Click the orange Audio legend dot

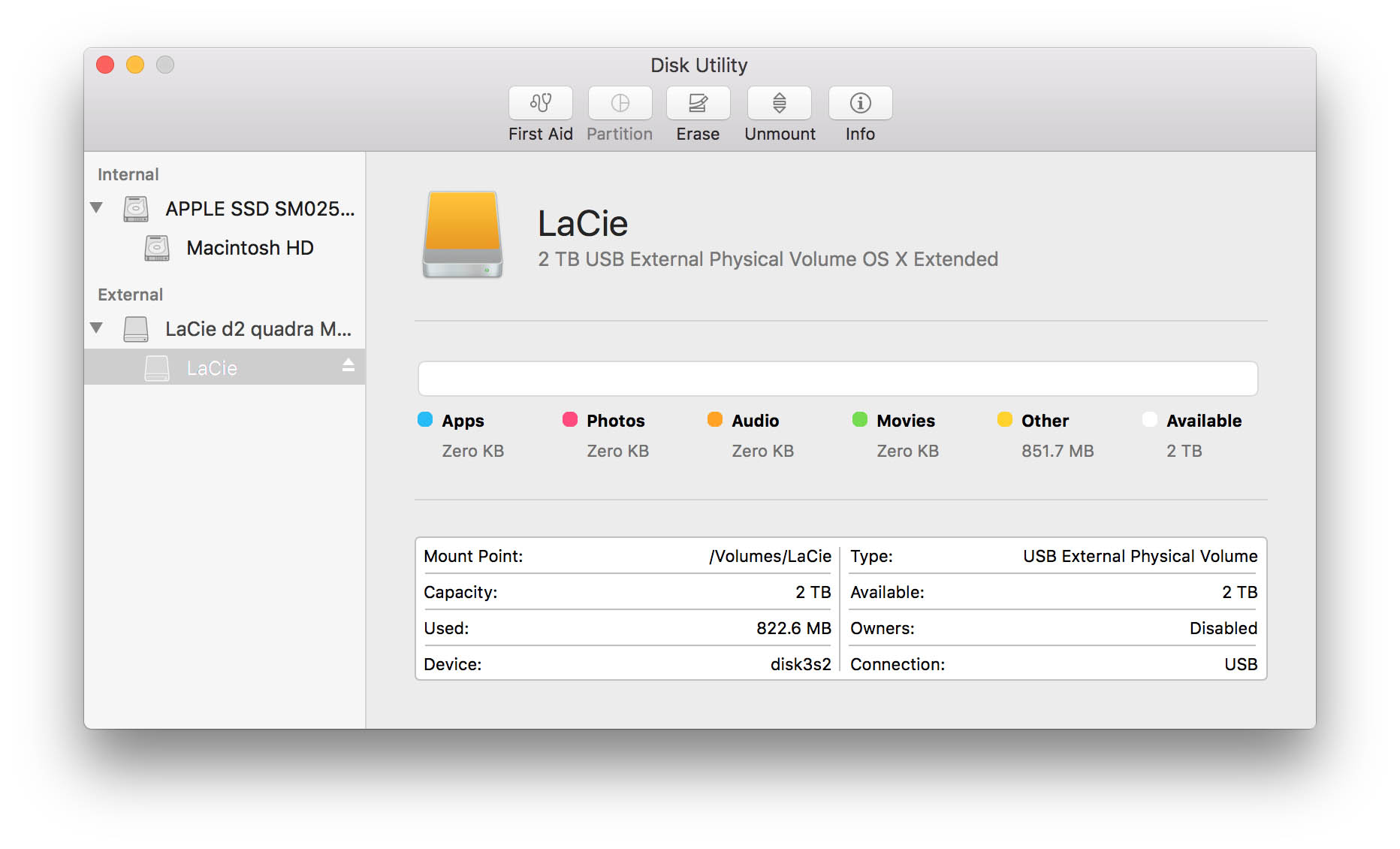pos(715,419)
